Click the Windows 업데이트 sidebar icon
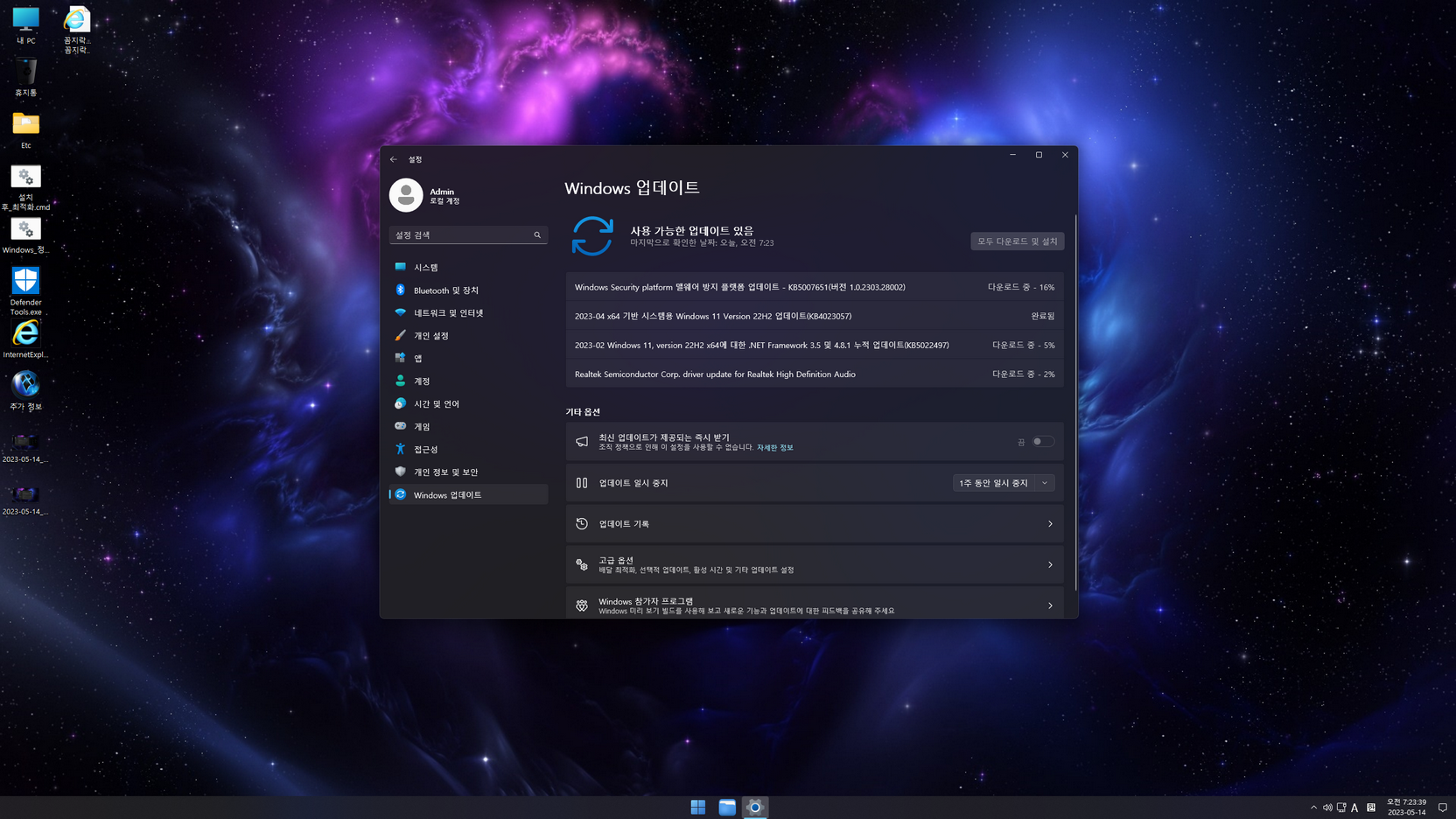Image resolution: width=1456 pixels, height=819 pixels. coord(400,494)
